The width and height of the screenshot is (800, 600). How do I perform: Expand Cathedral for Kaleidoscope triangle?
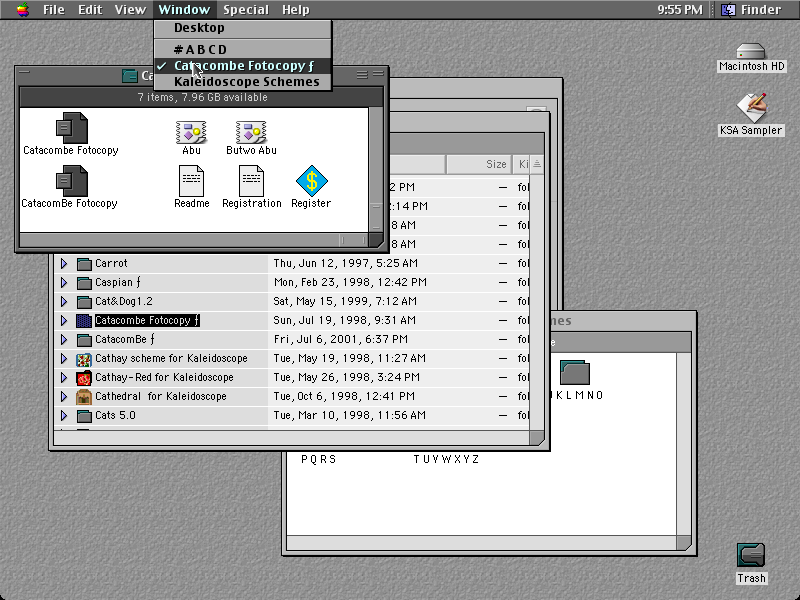[64, 396]
